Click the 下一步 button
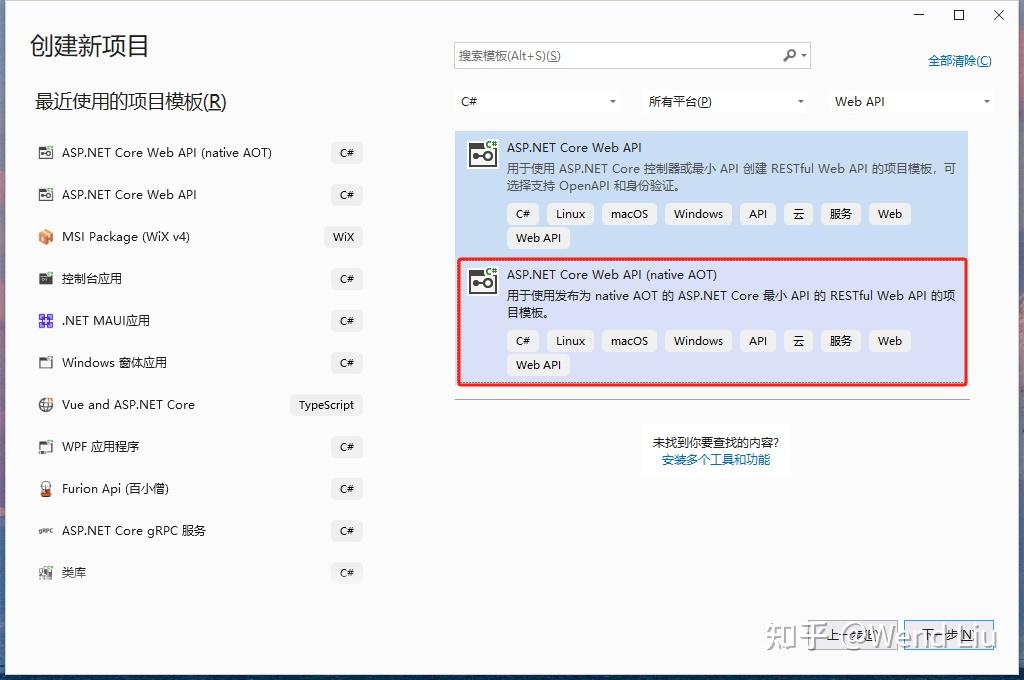 946,634
